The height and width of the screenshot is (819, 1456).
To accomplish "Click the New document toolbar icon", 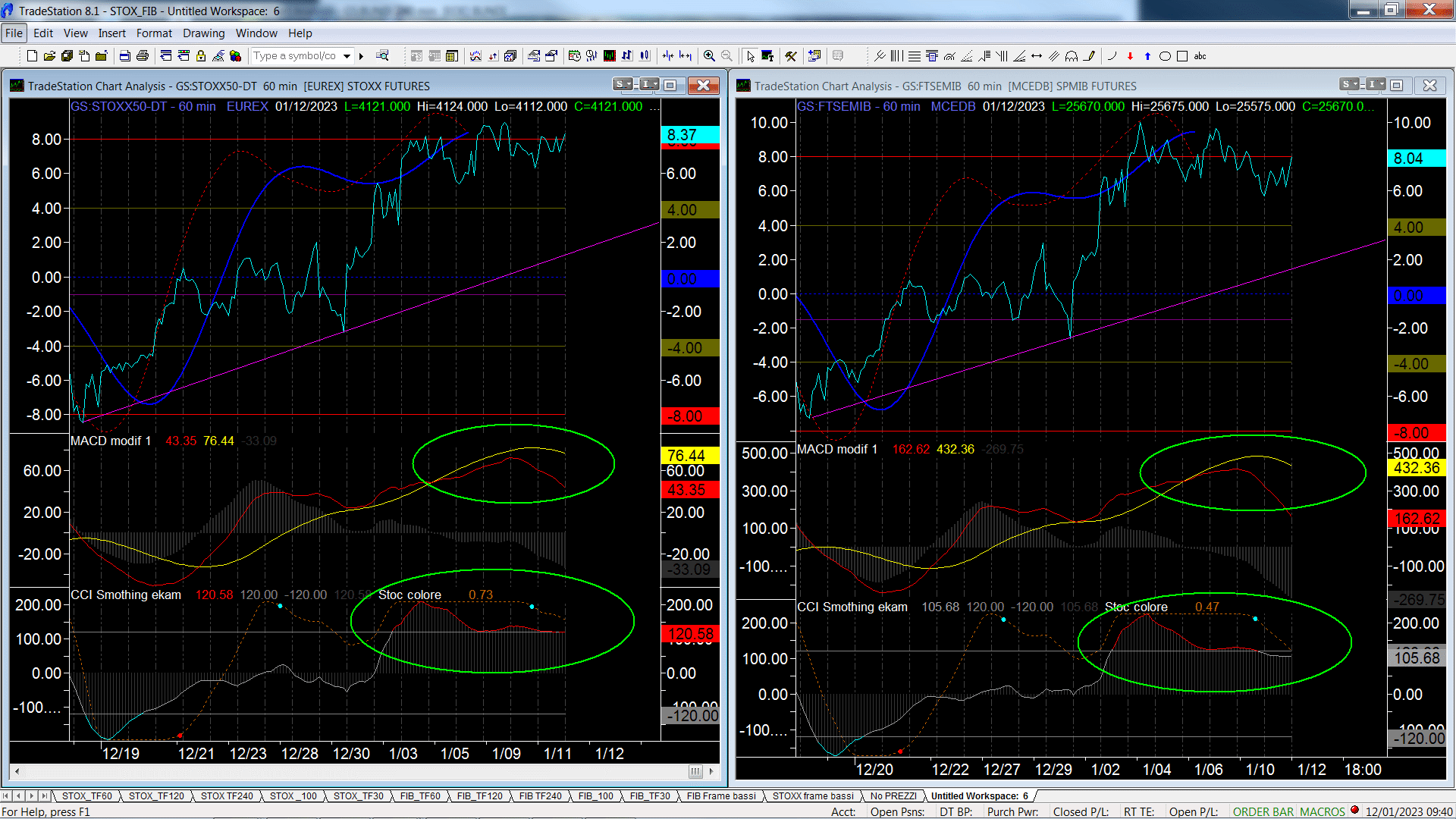I will pos(32,56).
